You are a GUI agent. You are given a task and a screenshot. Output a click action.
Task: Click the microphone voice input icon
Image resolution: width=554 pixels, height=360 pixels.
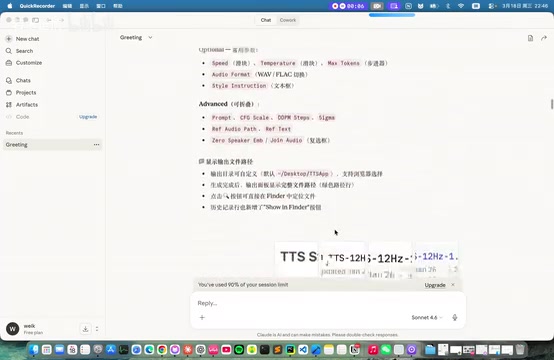[455, 317]
